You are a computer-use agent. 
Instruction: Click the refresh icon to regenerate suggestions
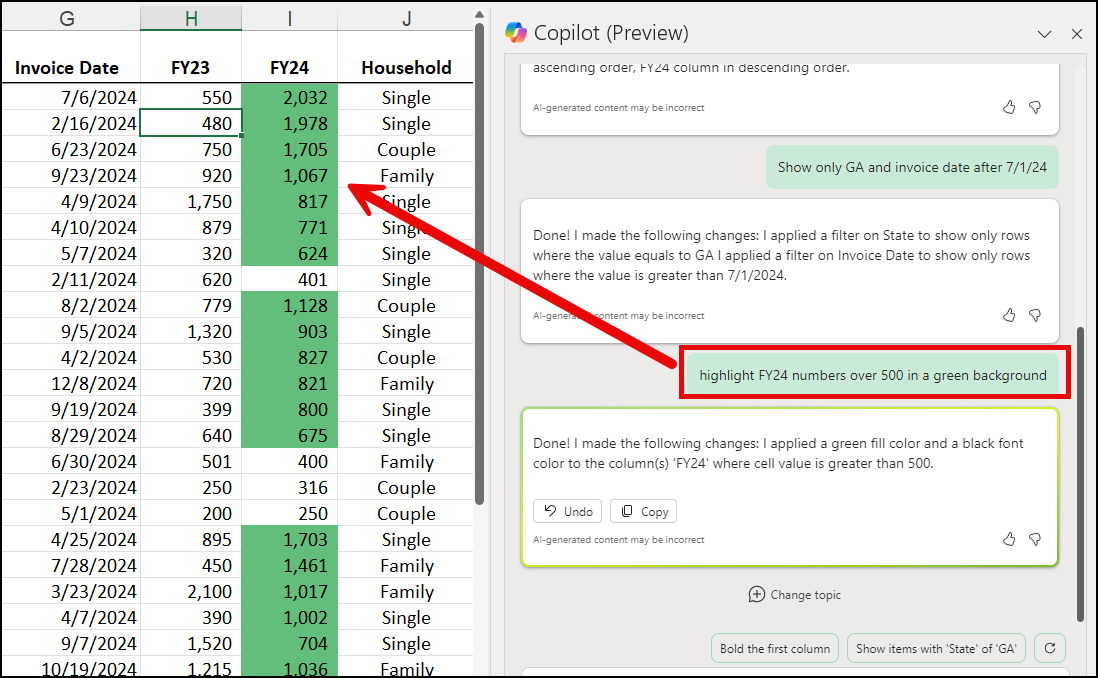[1049, 648]
